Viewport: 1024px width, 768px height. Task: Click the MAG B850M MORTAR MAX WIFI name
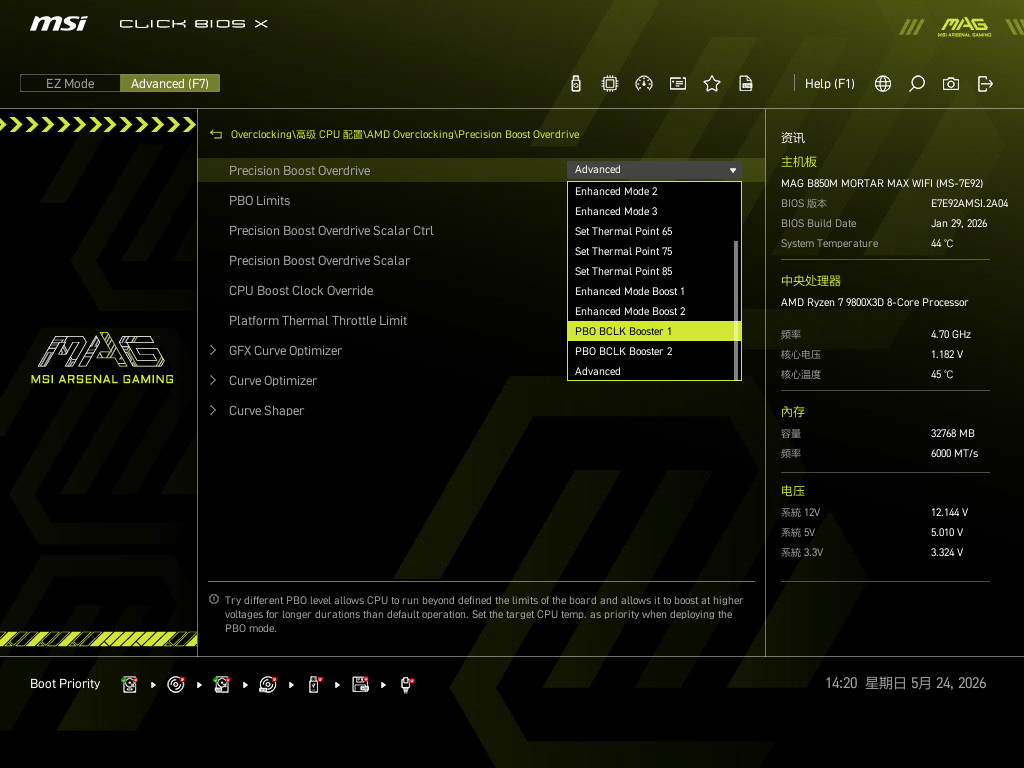tap(882, 184)
